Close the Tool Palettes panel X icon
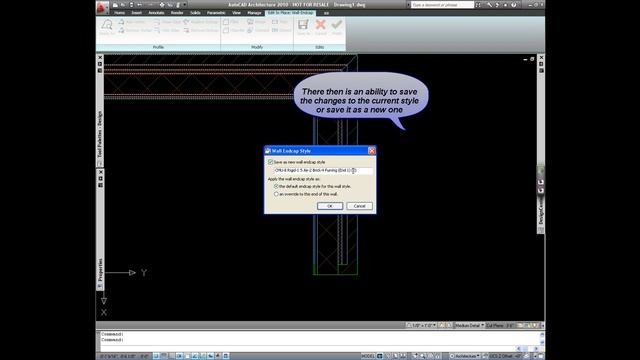This screenshot has height=360, width=640. pos(100,58)
